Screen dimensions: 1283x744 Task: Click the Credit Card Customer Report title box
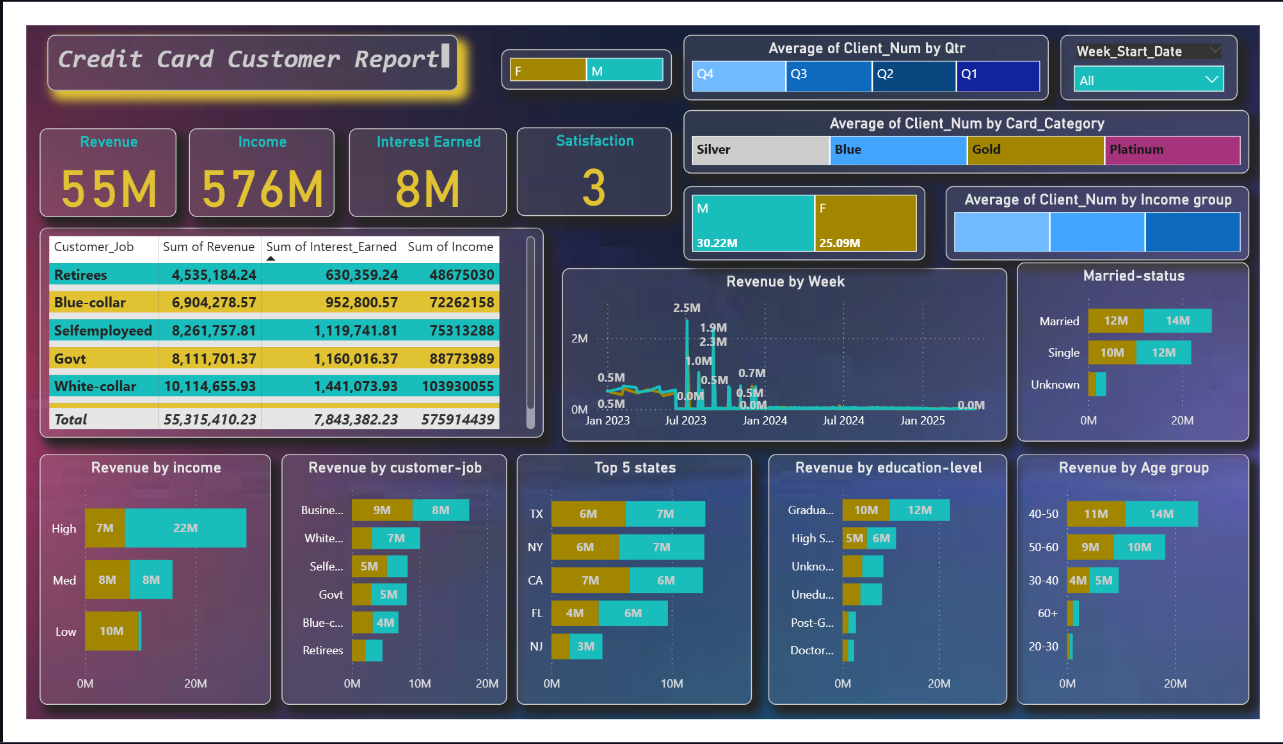coord(255,60)
